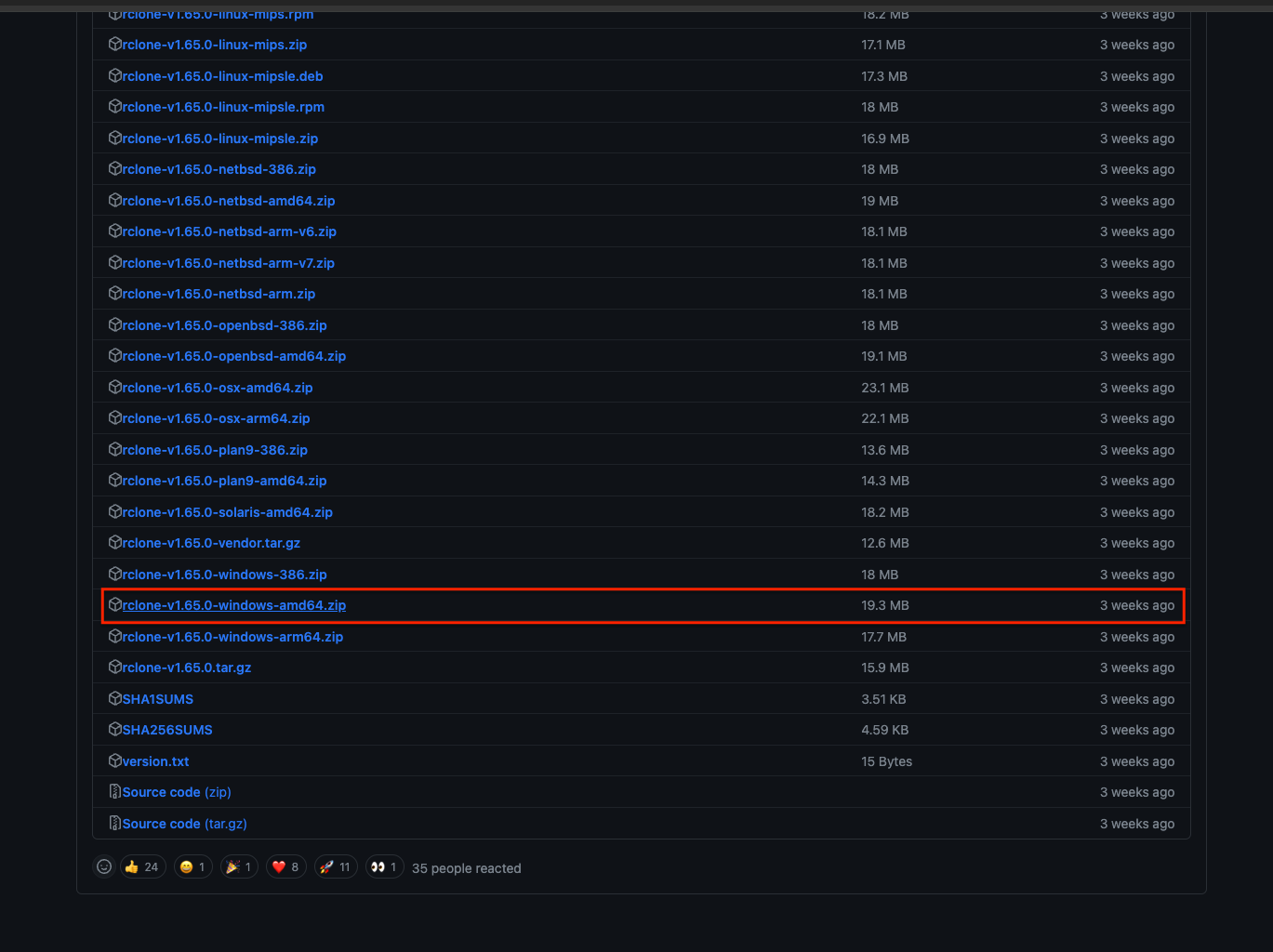The height and width of the screenshot is (952, 1273).
Task: Click package icon beside solaris-amd64.zip
Action: [x=115, y=511]
